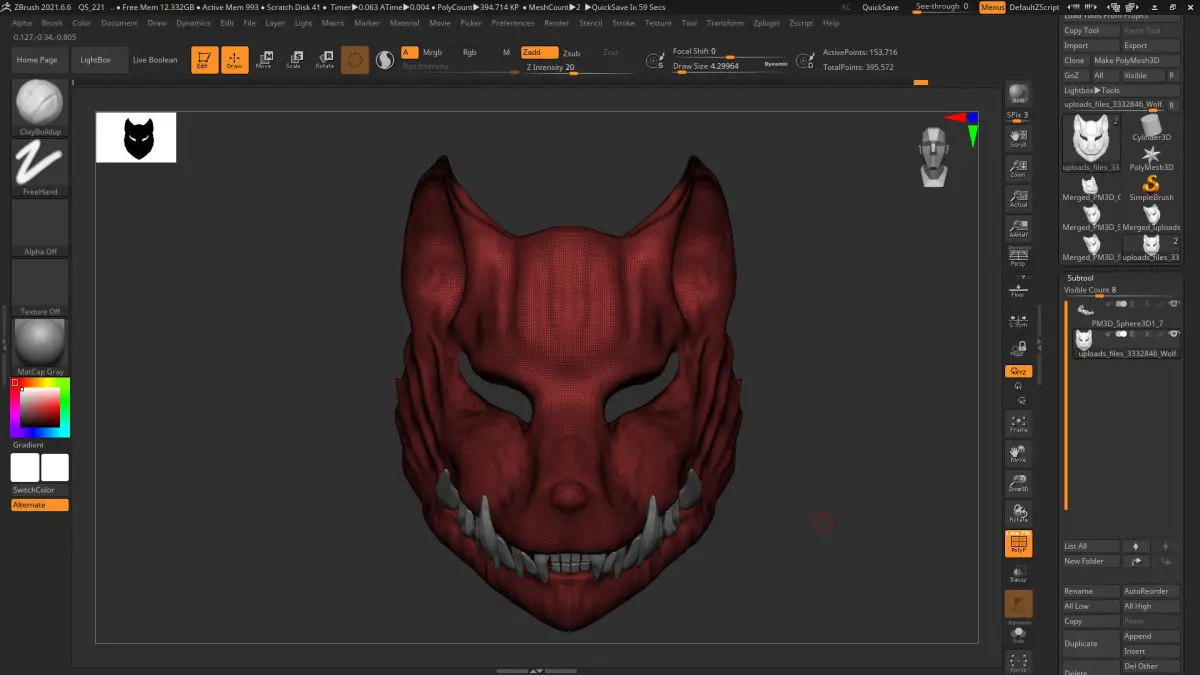The height and width of the screenshot is (675, 1200).
Task: Select the Cylinder3D tool
Action: (x=1151, y=128)
